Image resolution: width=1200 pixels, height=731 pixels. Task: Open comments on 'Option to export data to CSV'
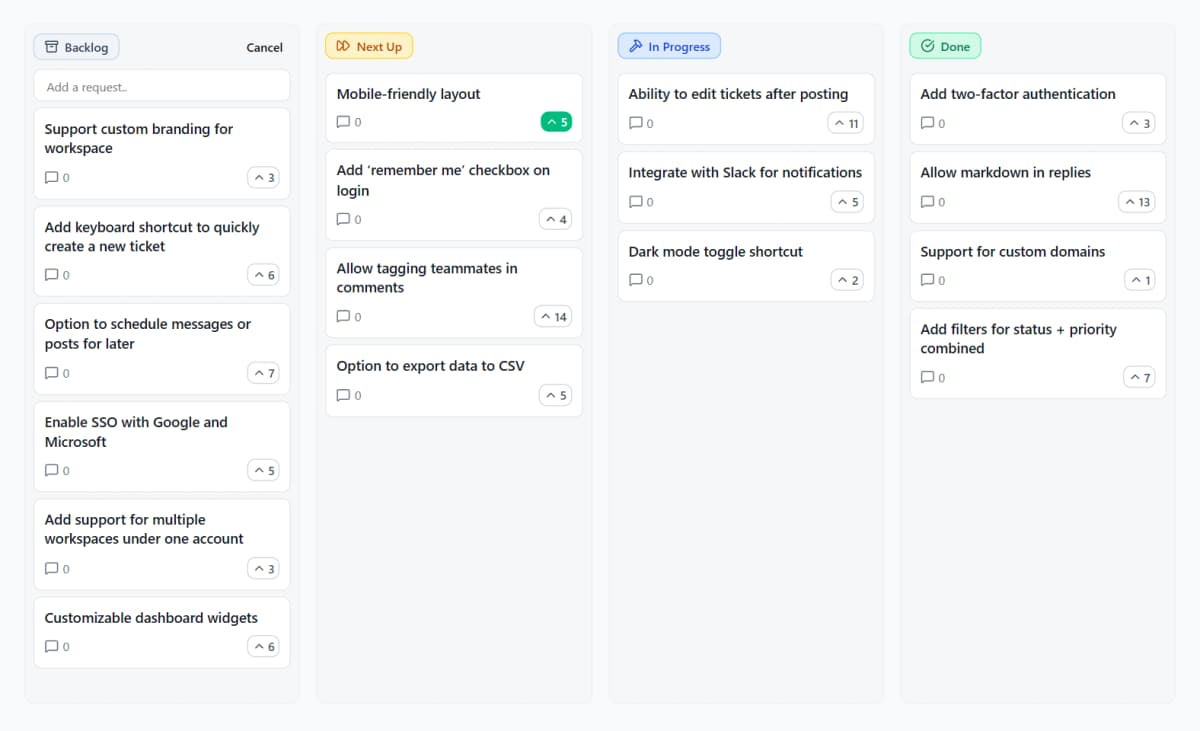click(x=341, y=395)
